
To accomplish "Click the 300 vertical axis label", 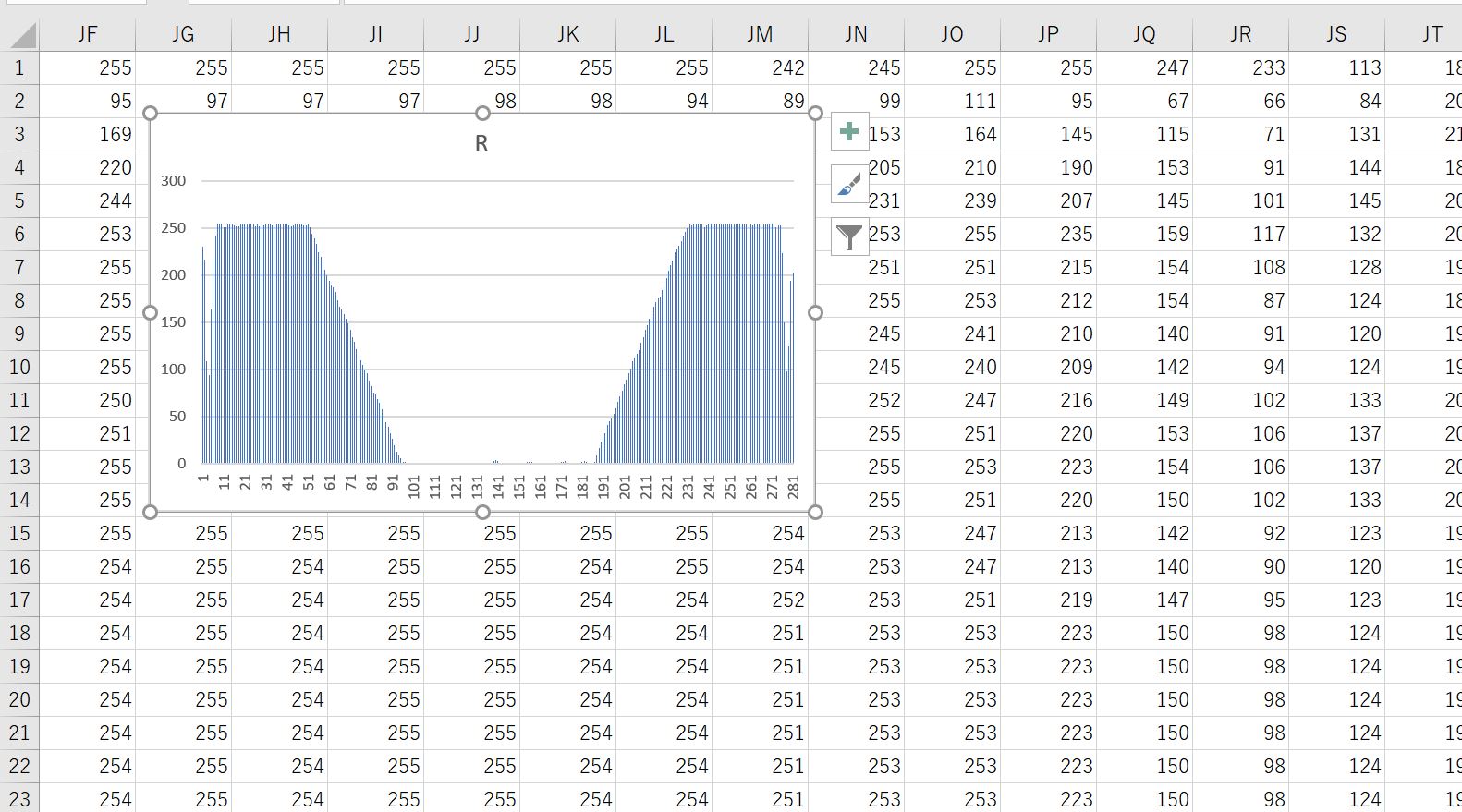I will click(x=173, y=181).
